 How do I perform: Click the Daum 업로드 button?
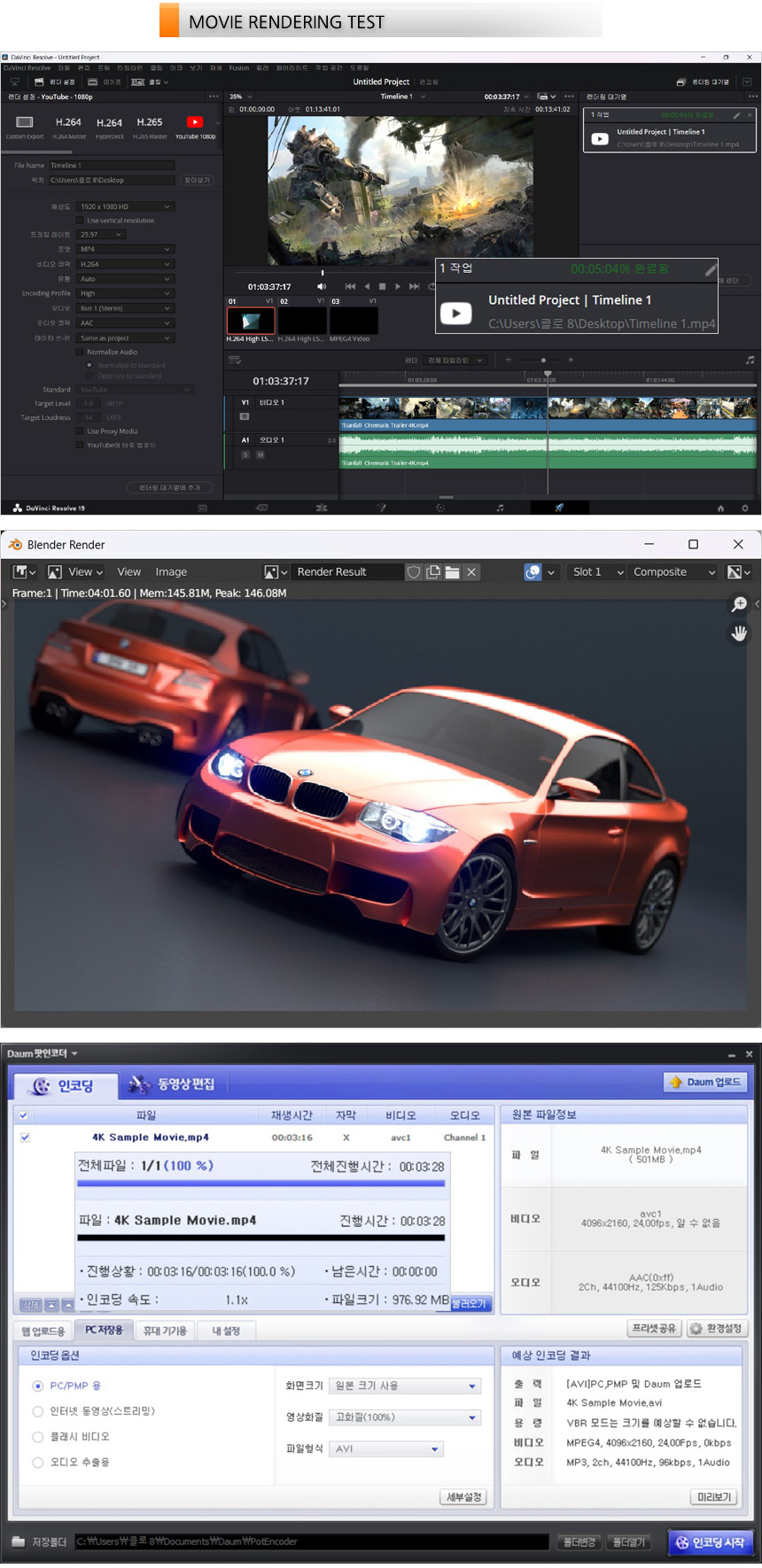[x=705, y=1082]
